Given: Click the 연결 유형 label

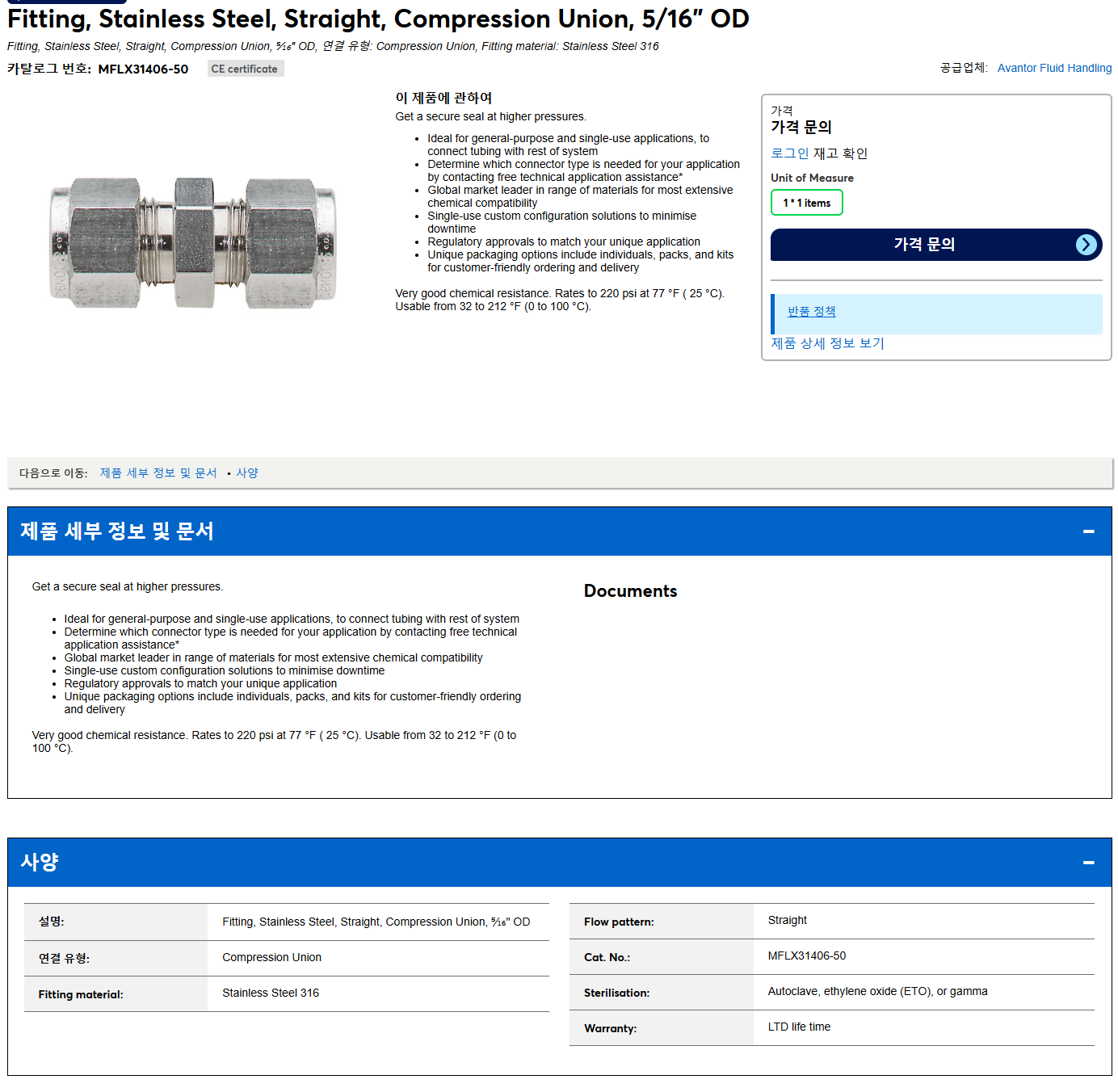Looking at the screenshot, I should 64,958.
